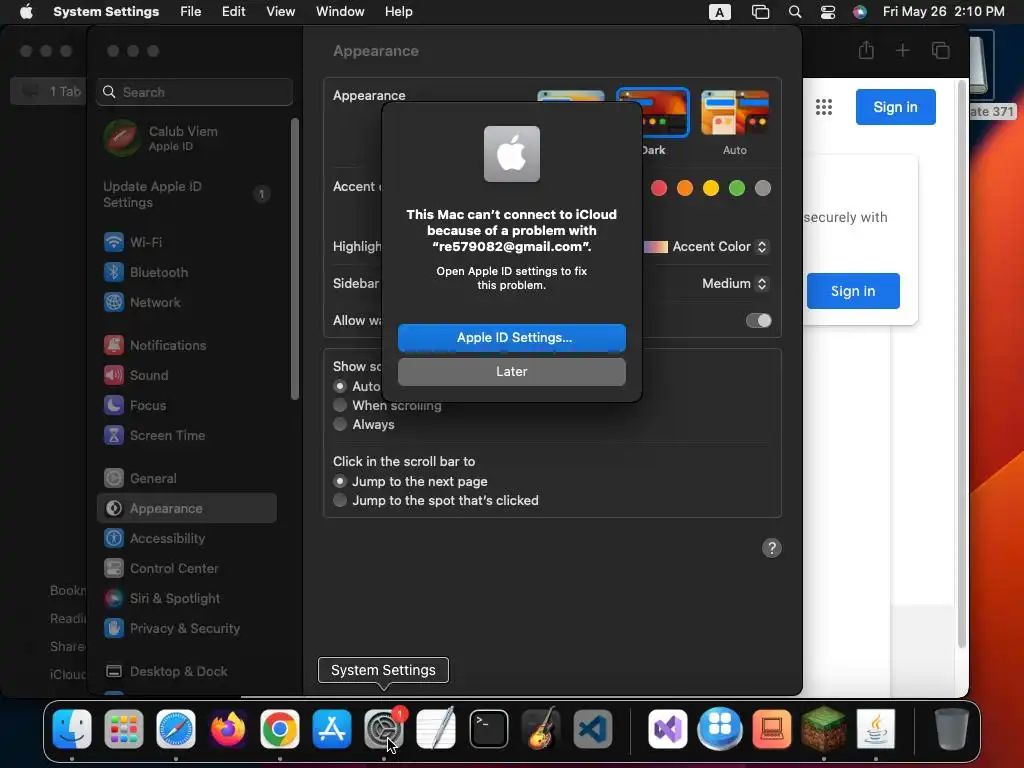
Task: Choose green accent color
Action: 737,188
